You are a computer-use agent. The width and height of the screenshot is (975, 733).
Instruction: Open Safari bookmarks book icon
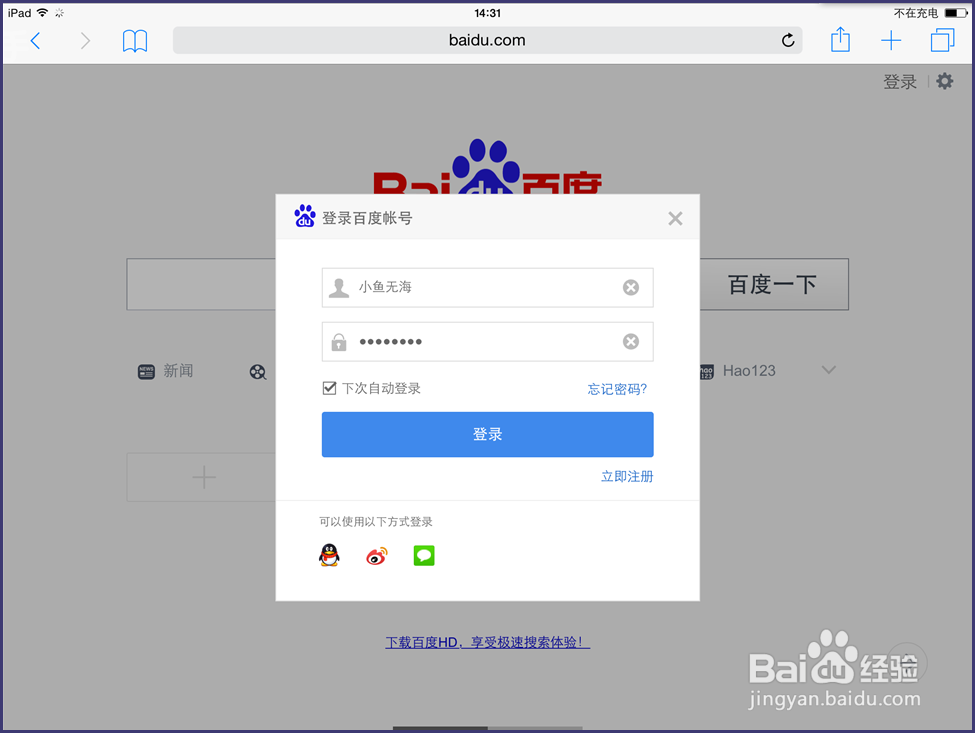135,41
